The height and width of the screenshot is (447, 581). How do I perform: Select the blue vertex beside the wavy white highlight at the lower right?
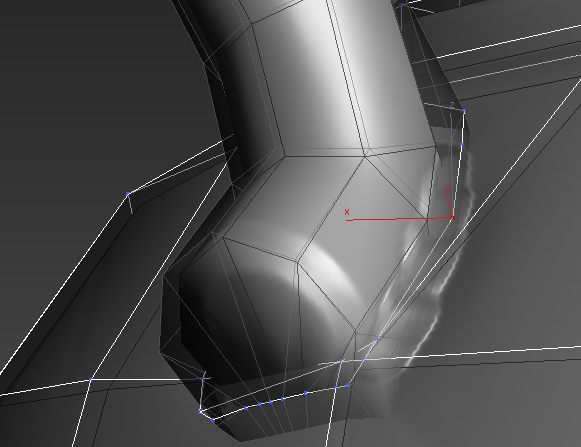pyautogui.click(x=377, y=340)
